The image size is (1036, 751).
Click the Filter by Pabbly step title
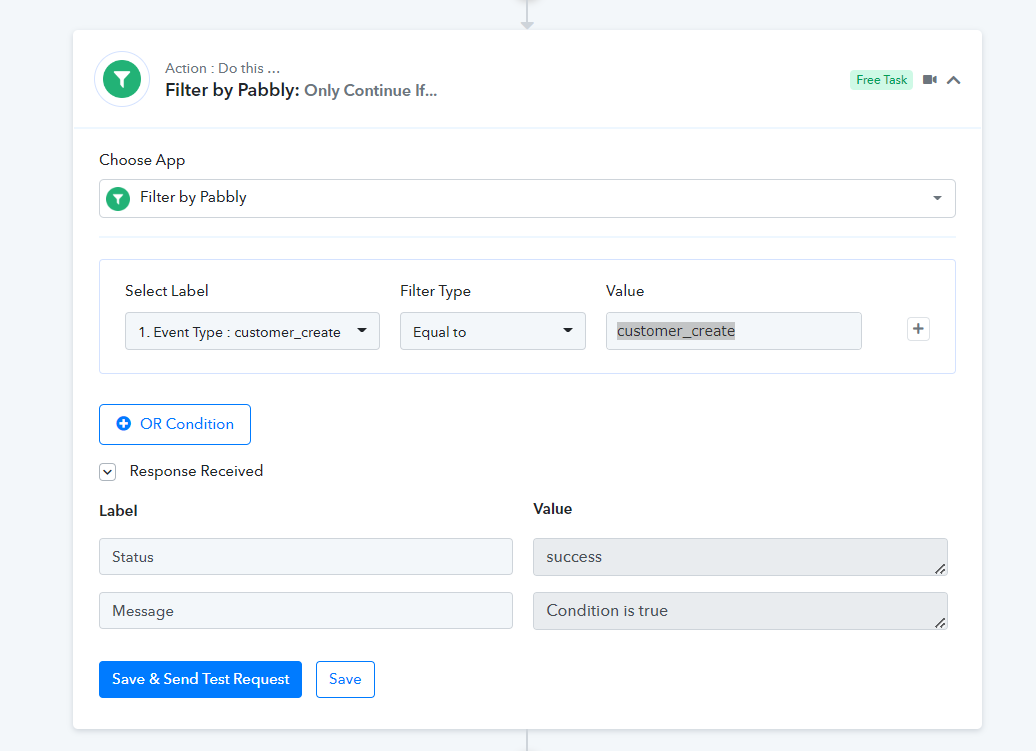pyautogui.click(x=301, y=90)
